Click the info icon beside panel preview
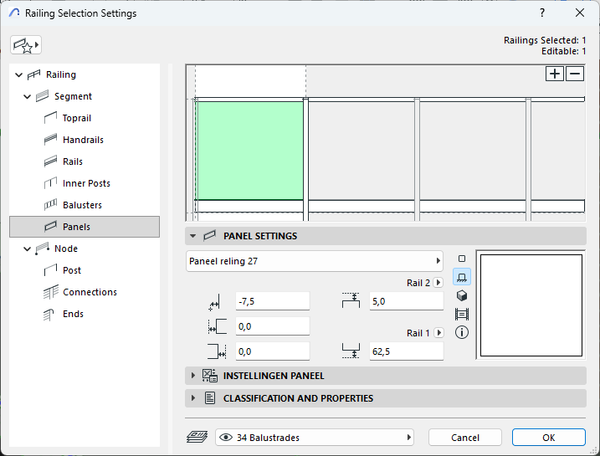This screenshot has width=600, height=456. [462, 332]
